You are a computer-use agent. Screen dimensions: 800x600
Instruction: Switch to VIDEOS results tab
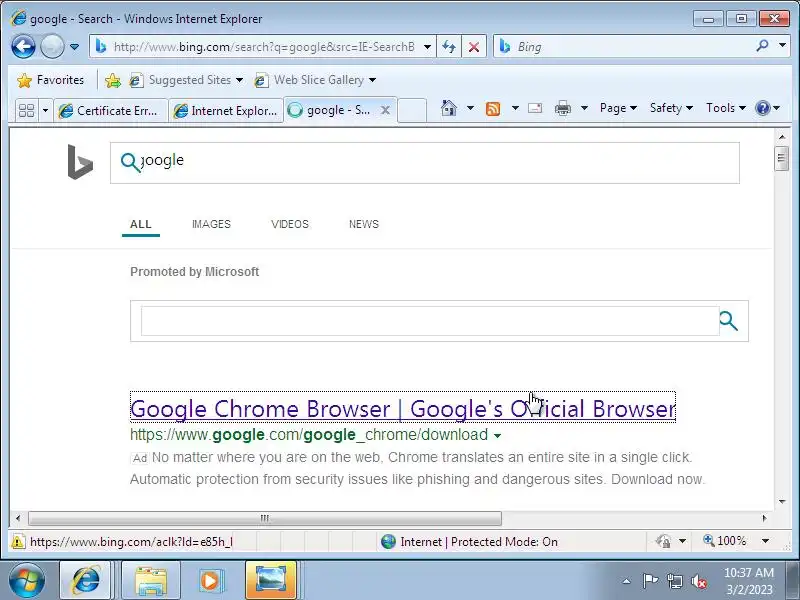point(290,224)
